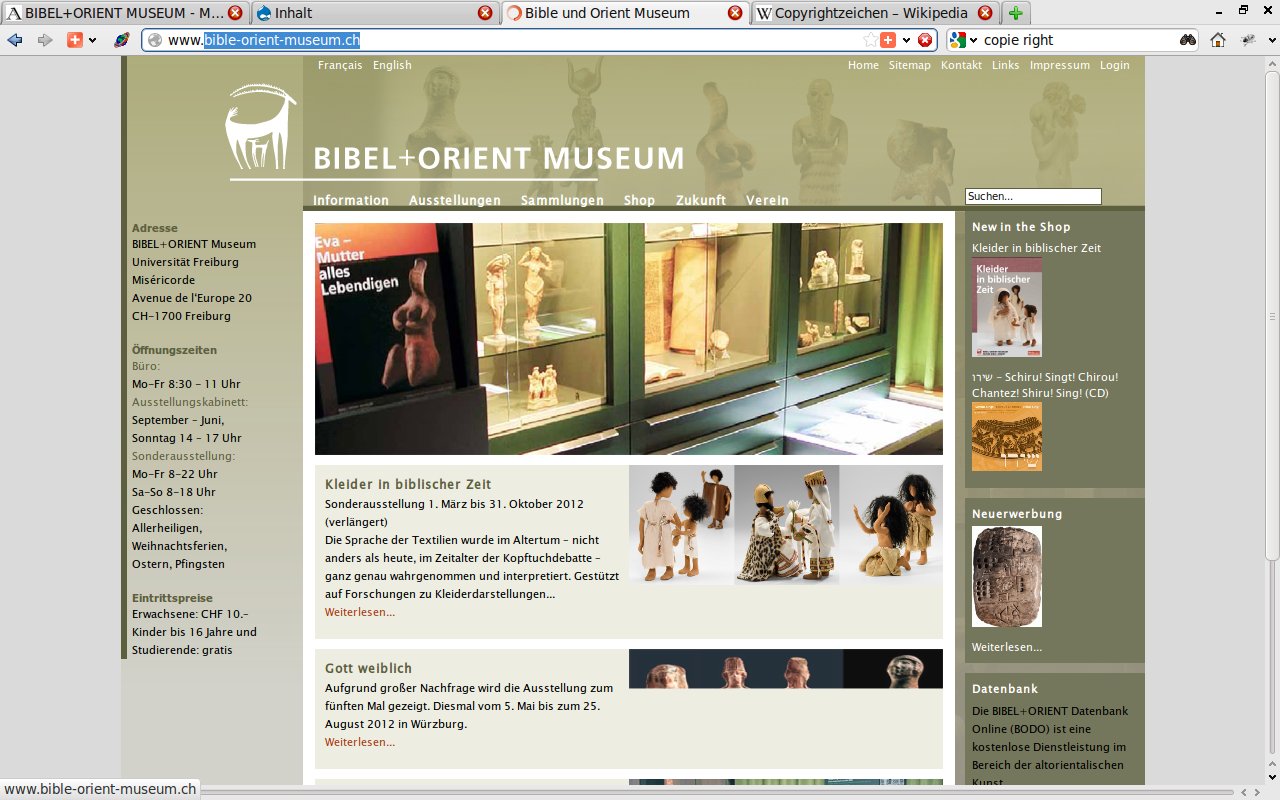Open the Impressum link
Screen dimensions: 1280x800
coord(1060,65)
